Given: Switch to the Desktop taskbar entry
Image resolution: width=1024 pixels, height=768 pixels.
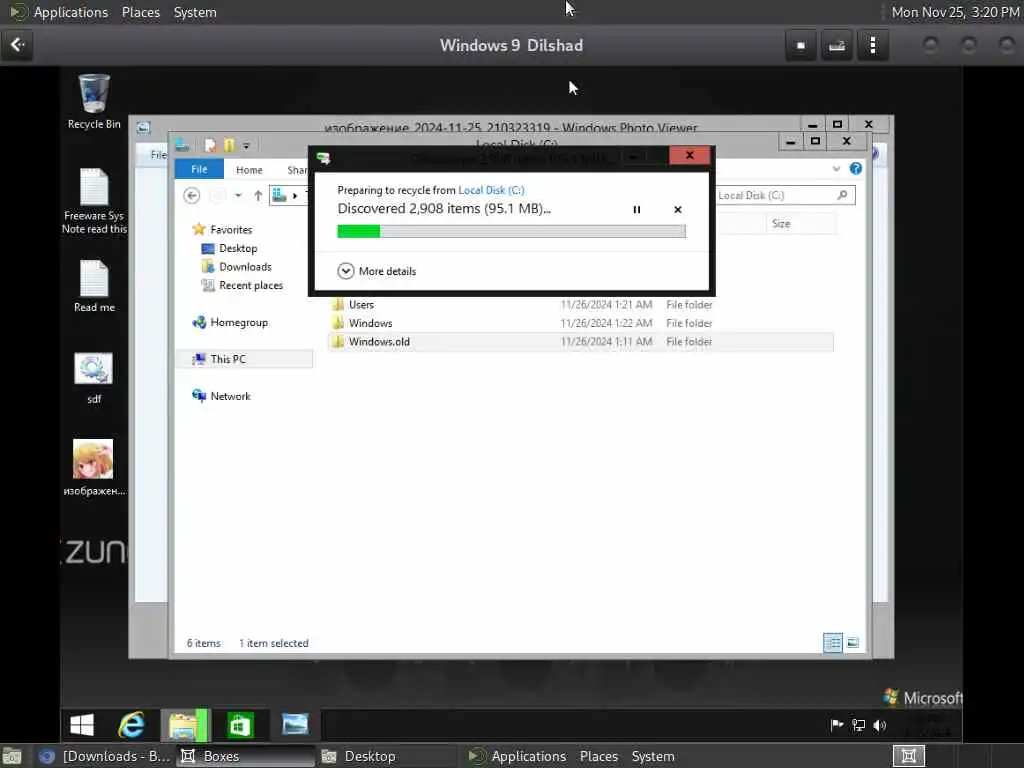Looking at the screenshot, I should (x=389, y=756).
